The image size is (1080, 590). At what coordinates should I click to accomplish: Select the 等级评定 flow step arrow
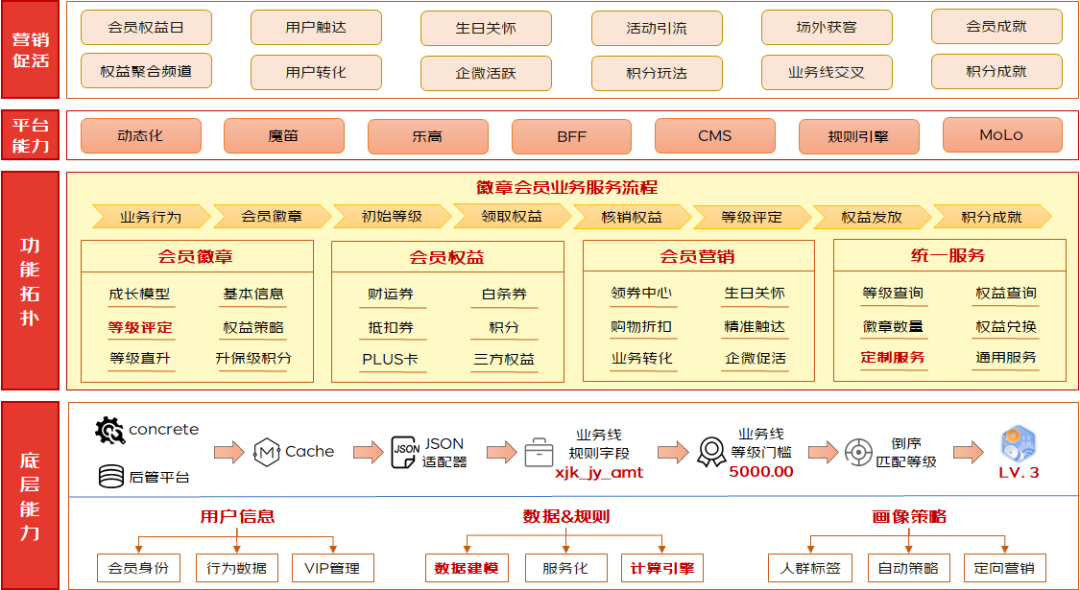[751, 217]
